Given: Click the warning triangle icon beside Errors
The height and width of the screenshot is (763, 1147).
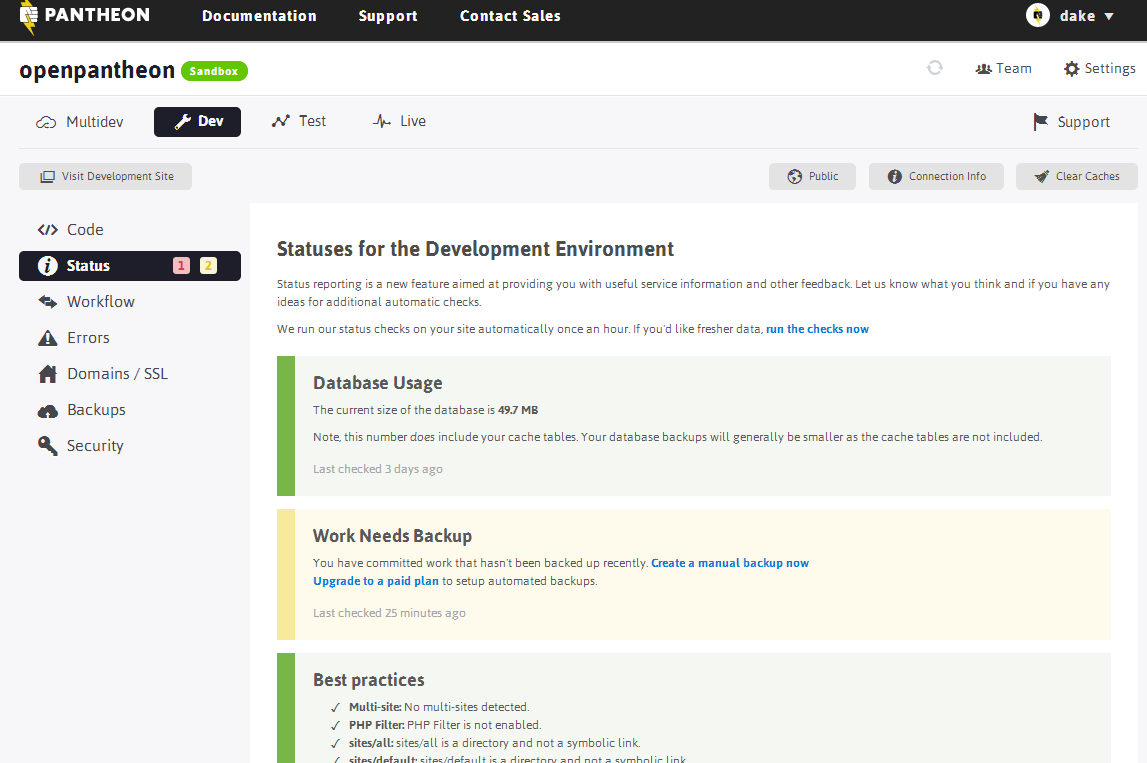Looking at the screenshot, I should 48,337.
